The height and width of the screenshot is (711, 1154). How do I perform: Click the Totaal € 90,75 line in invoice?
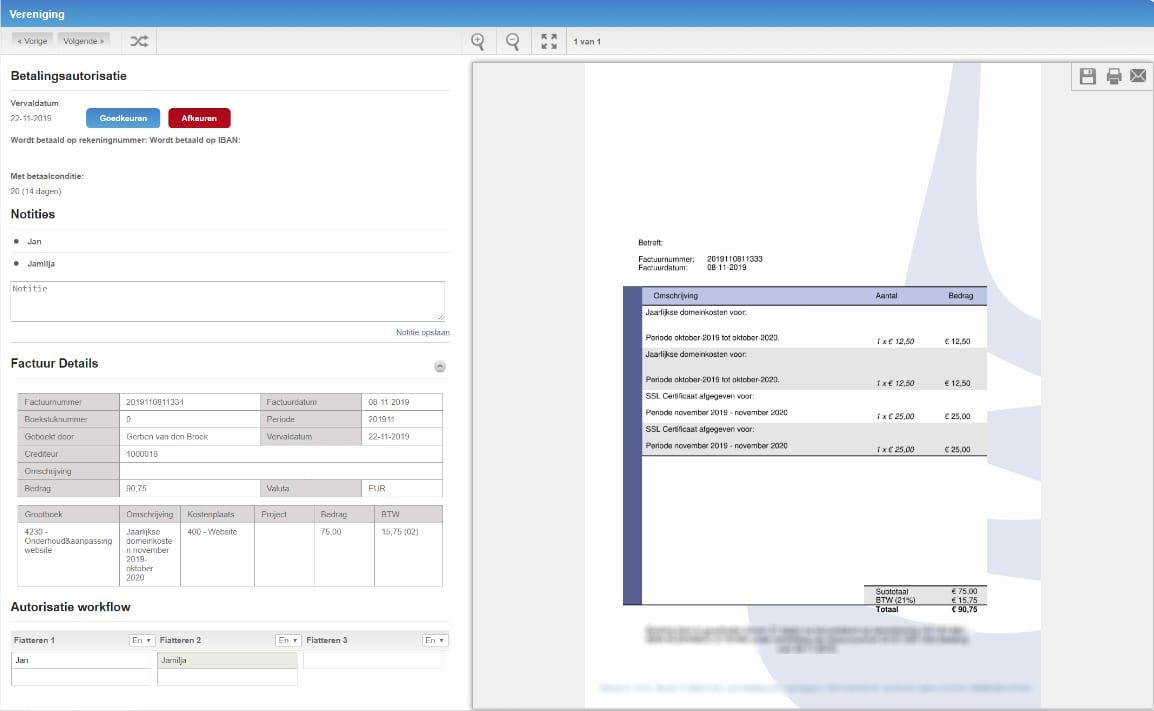[x=926, y=609]
